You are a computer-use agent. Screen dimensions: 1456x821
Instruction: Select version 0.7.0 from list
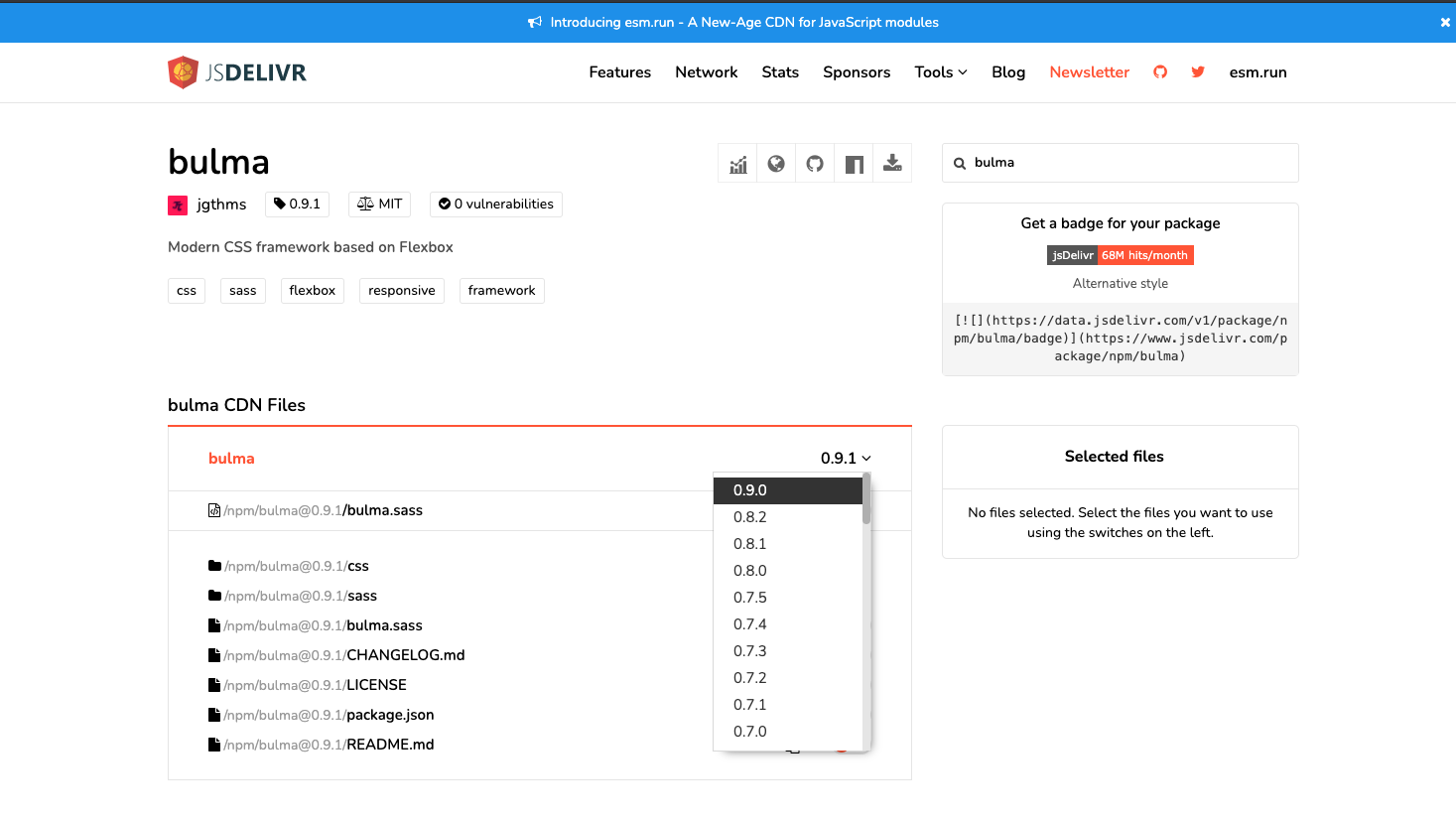point(788,732)
